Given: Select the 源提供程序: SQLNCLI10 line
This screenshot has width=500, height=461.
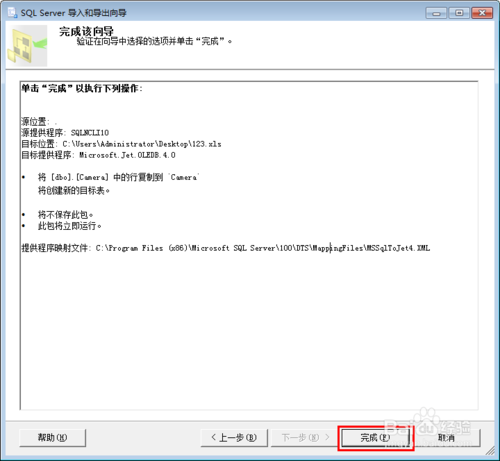Looking at the screenshot, I should point(65,133).
